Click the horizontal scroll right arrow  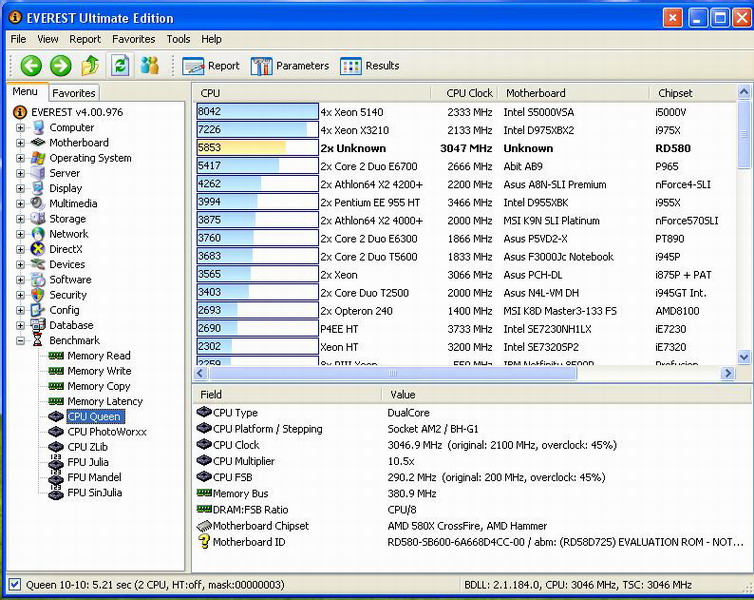[x=728, y=373]
